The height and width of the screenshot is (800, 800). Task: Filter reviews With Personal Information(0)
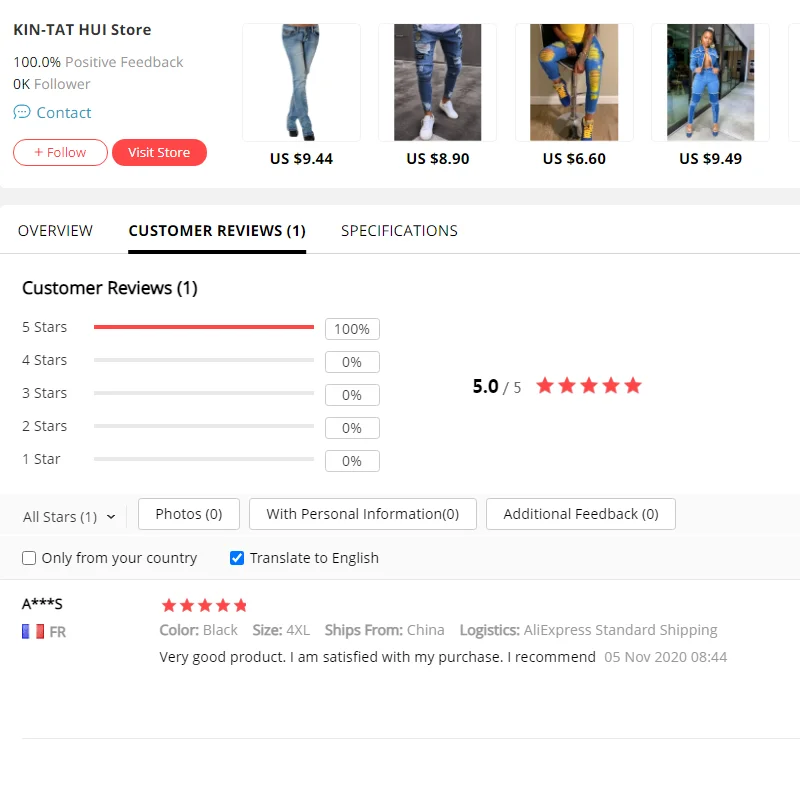pyautogui.click(x=363, y=514)
